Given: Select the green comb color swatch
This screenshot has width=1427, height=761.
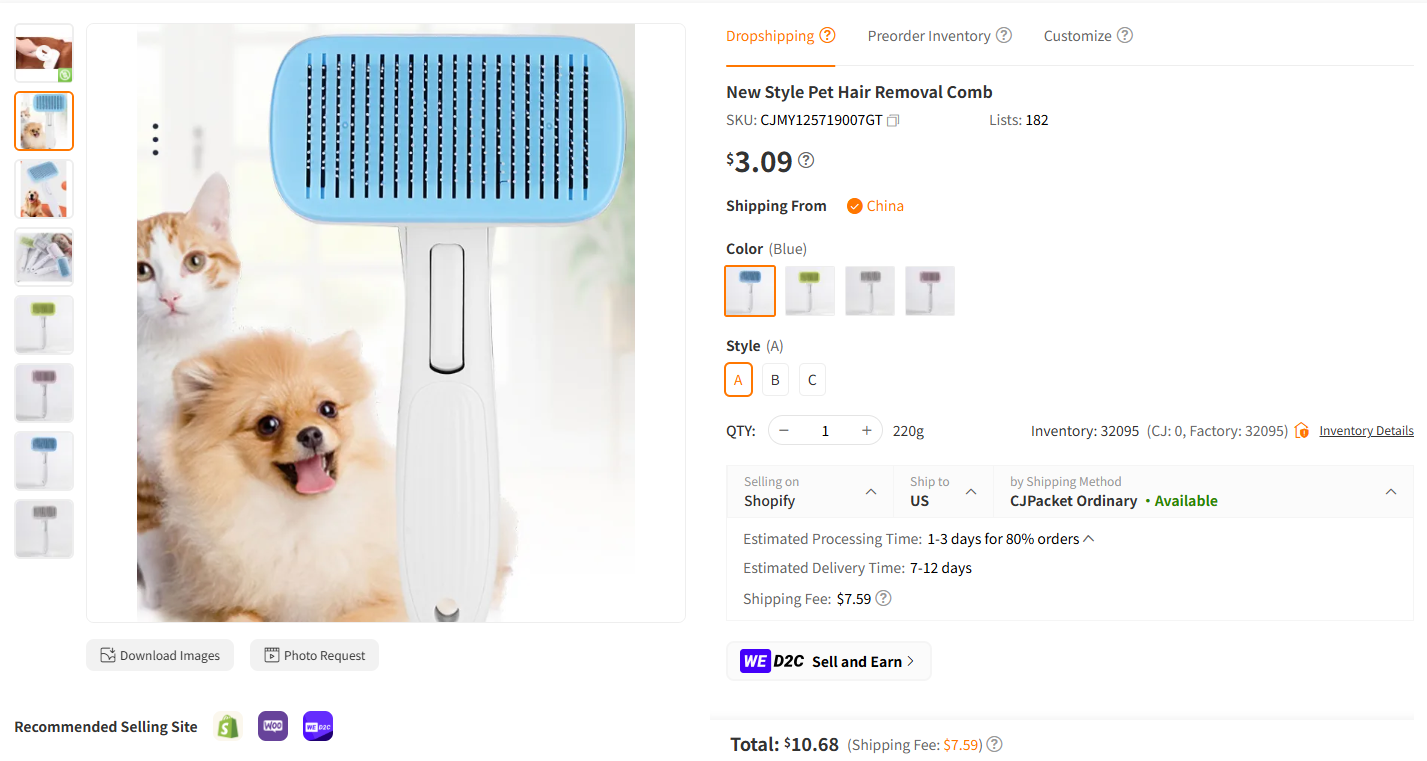Looking at the screenshot, I should click(x=809, y=290).
